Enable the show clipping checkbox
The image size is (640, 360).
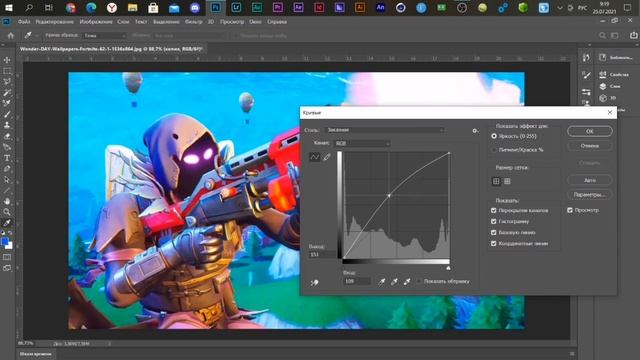click(418, 281)
